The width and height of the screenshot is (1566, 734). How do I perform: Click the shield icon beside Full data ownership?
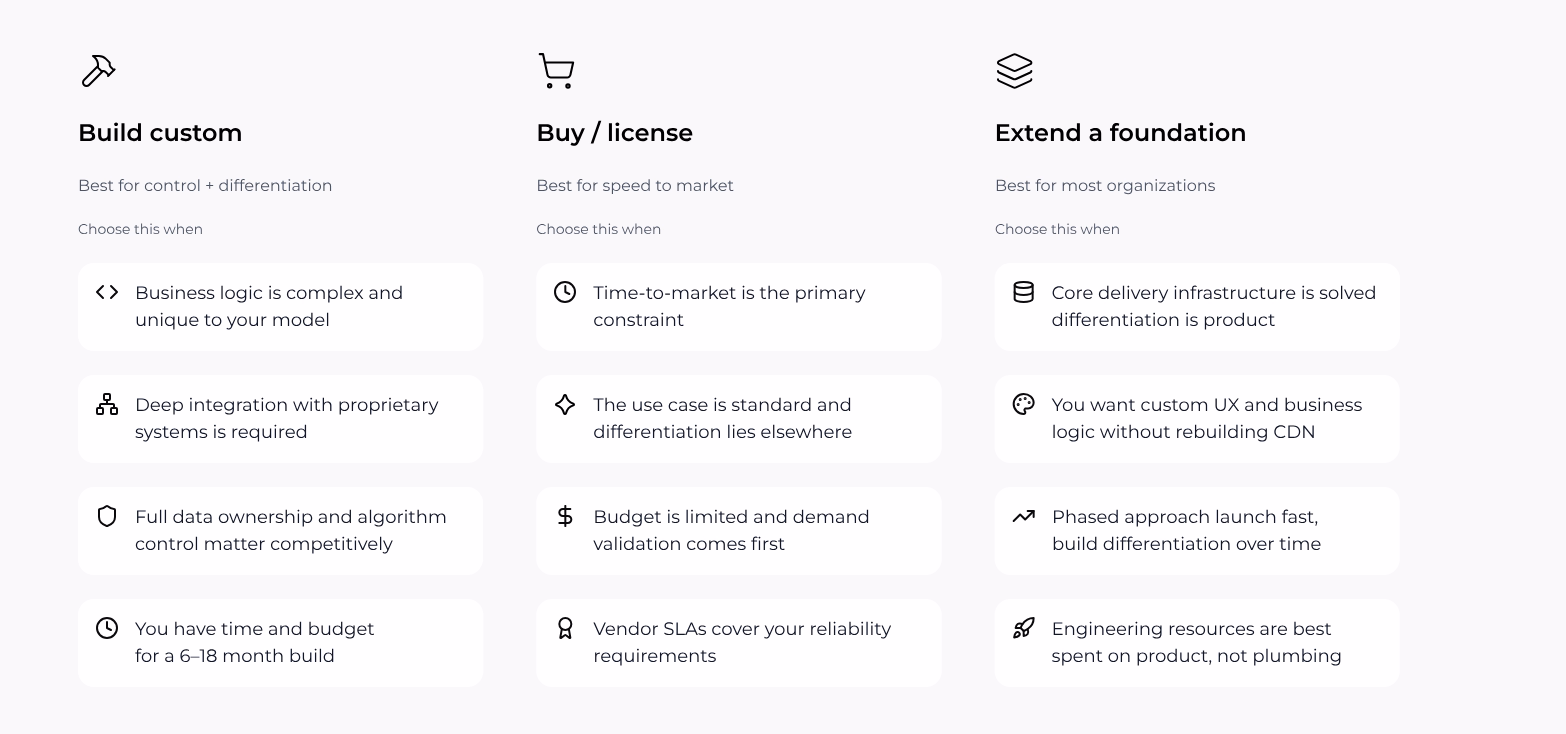pyautogui.click(x=107, y=516)
